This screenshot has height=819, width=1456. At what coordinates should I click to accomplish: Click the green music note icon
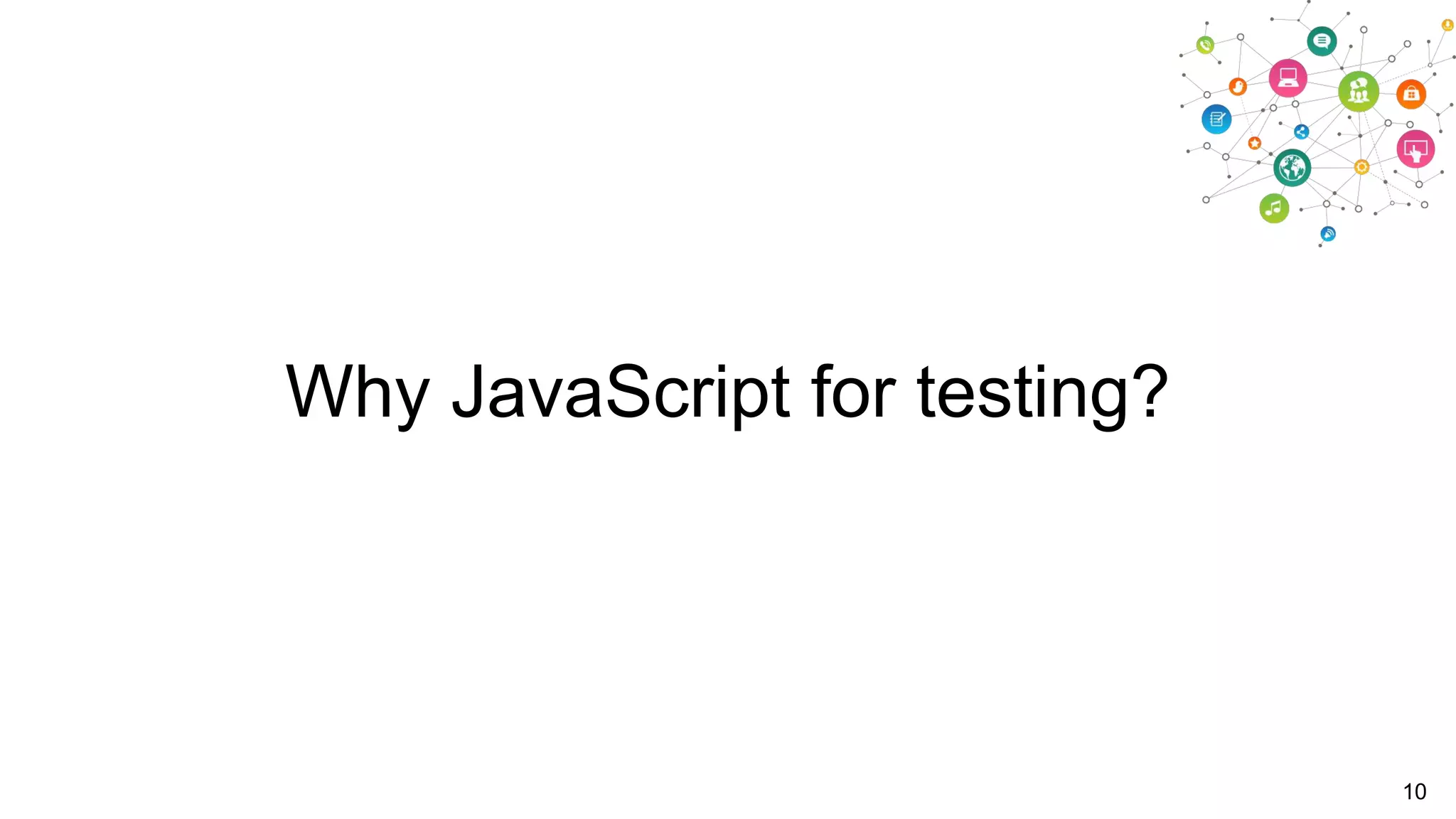pyautogui.click(x=1274, y=208)
